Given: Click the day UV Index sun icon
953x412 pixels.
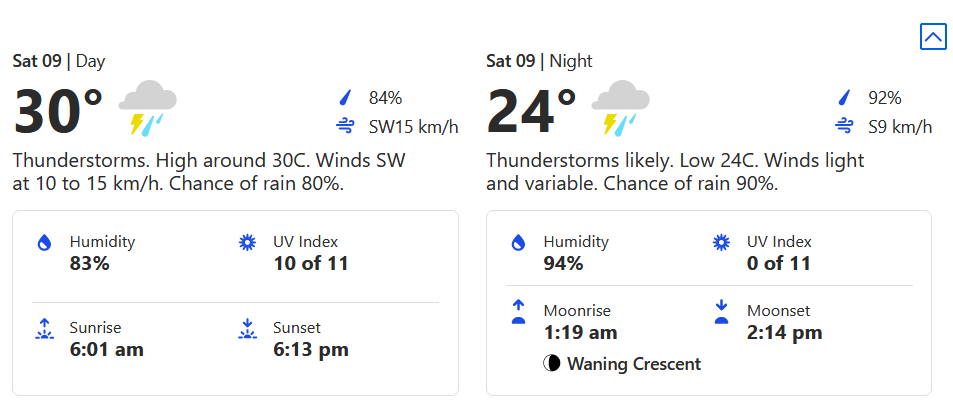Looking at the screenshot, I should coord(247,243).
